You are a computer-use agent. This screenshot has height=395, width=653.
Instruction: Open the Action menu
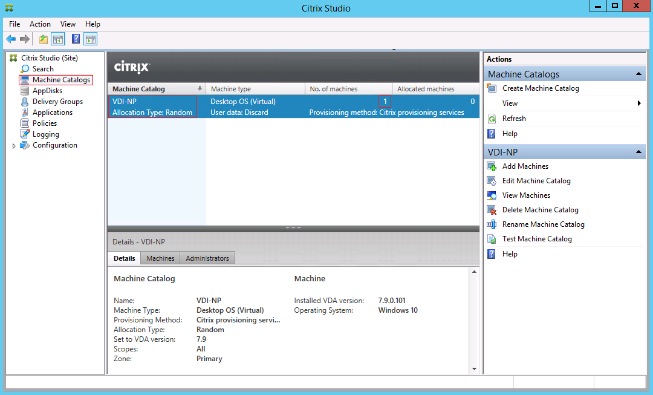coord(40,24)
